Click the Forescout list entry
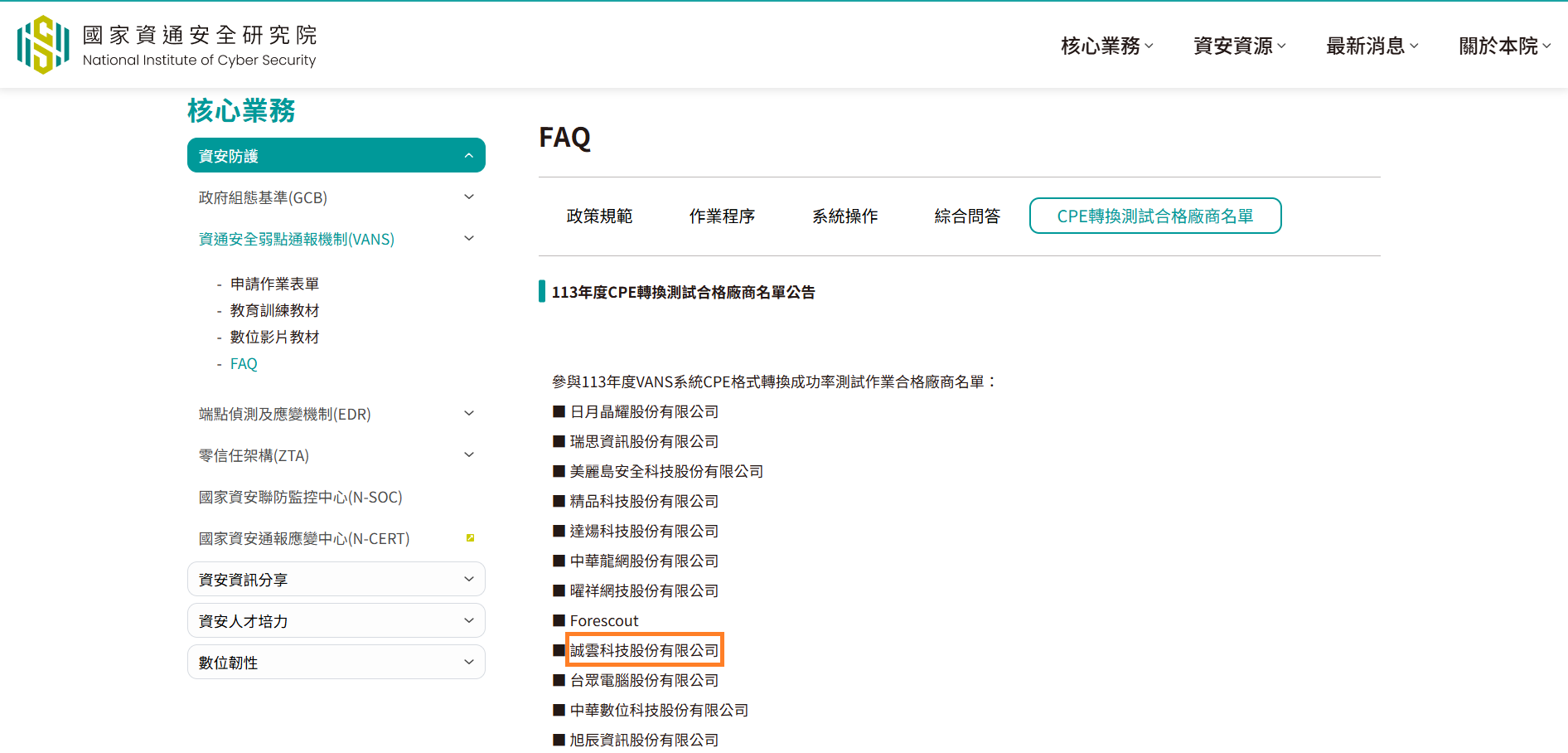This screenshot has height=753, width=1568. 604,620
